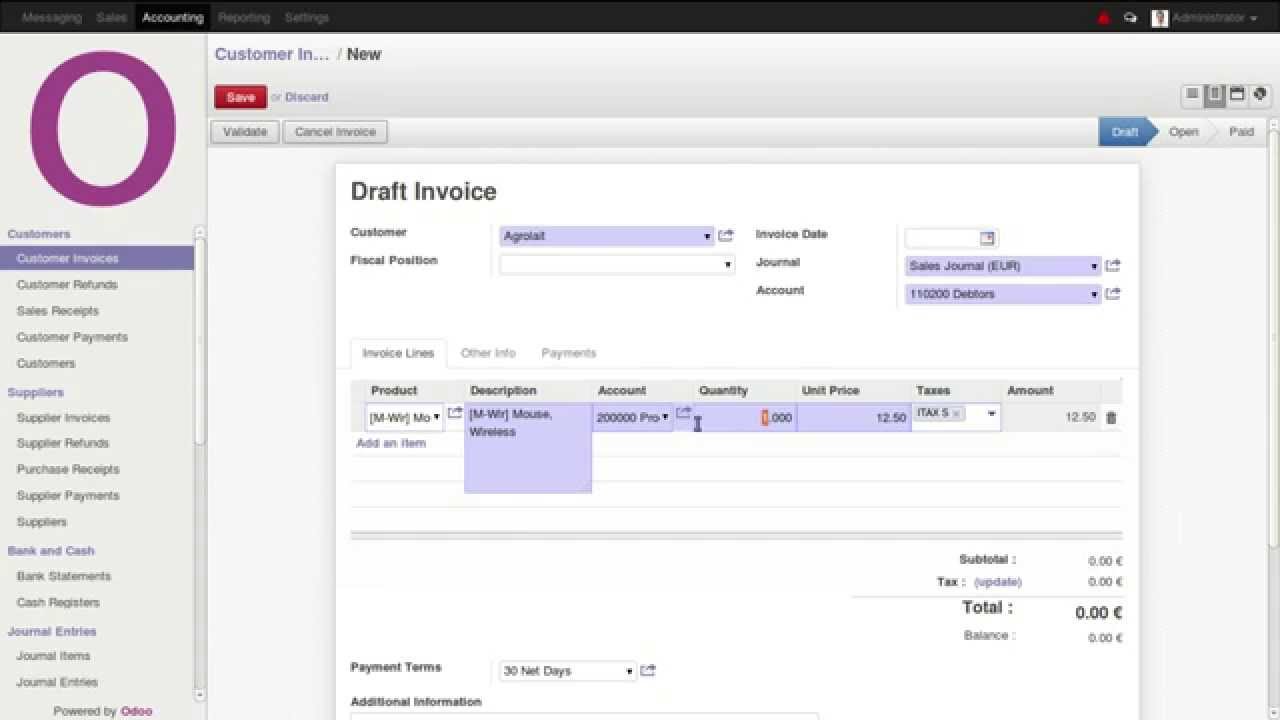The image size is (1280, 720).
Task: Open the Accounting menu
Action: (x=172, y=18)
